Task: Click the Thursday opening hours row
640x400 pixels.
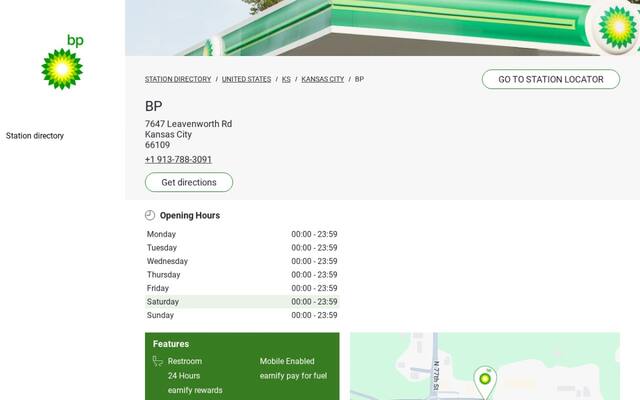Action: (x=242, y=275)
